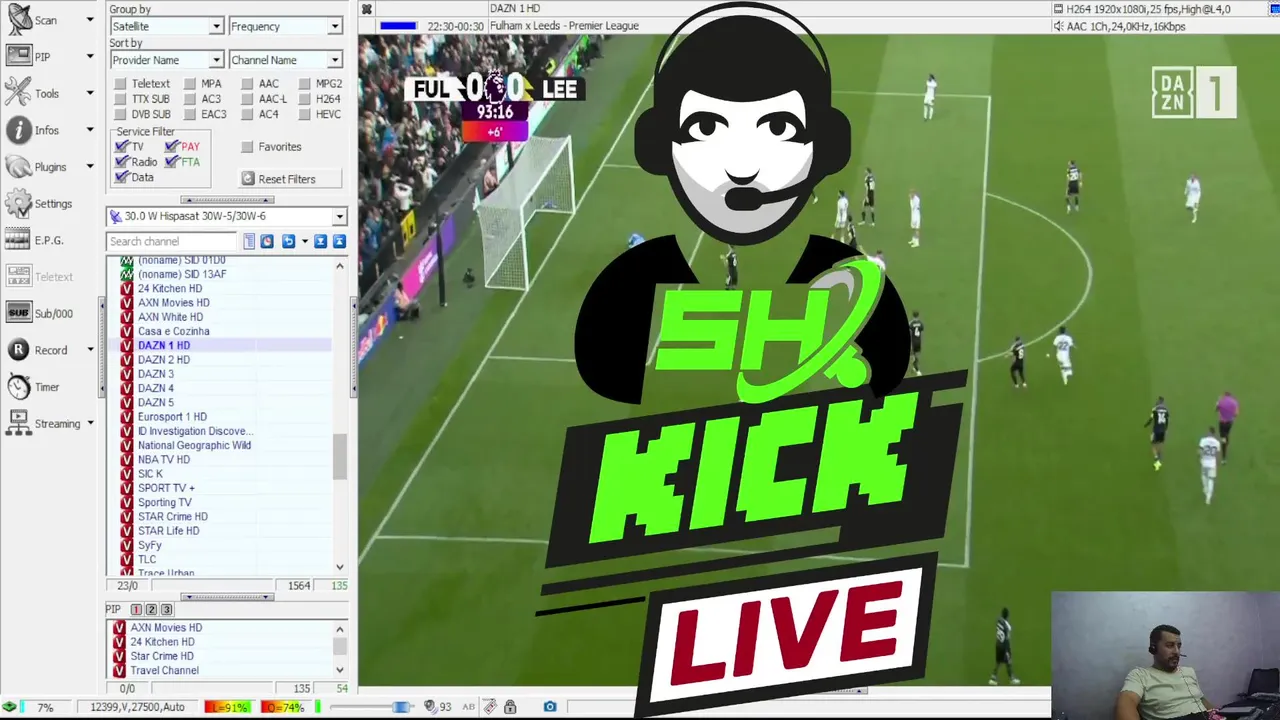Open the Tools sidebar icon
Screen dimensions: 1280x720
[19, 93]
